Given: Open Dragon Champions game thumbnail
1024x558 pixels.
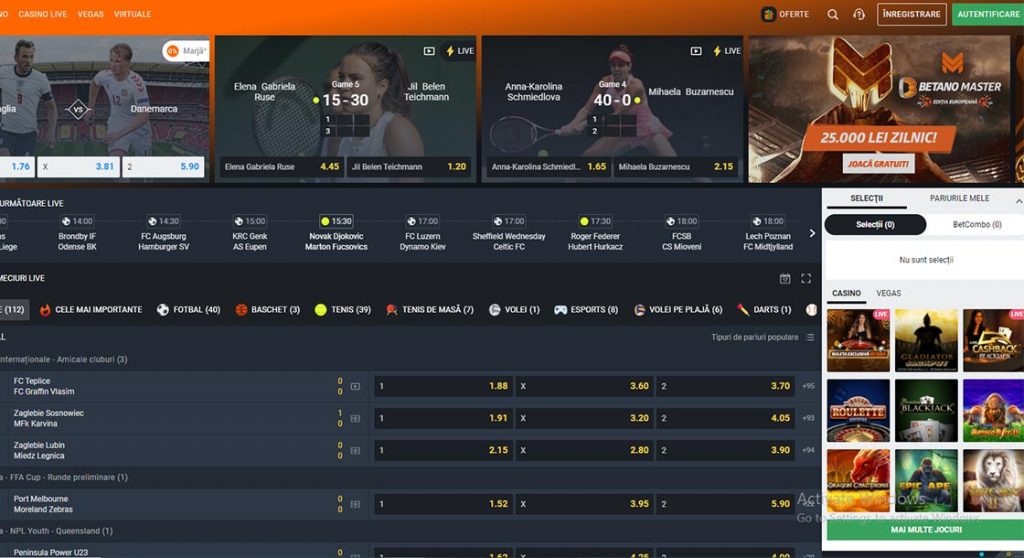Looking at the screenshot, I should (858, 480).
